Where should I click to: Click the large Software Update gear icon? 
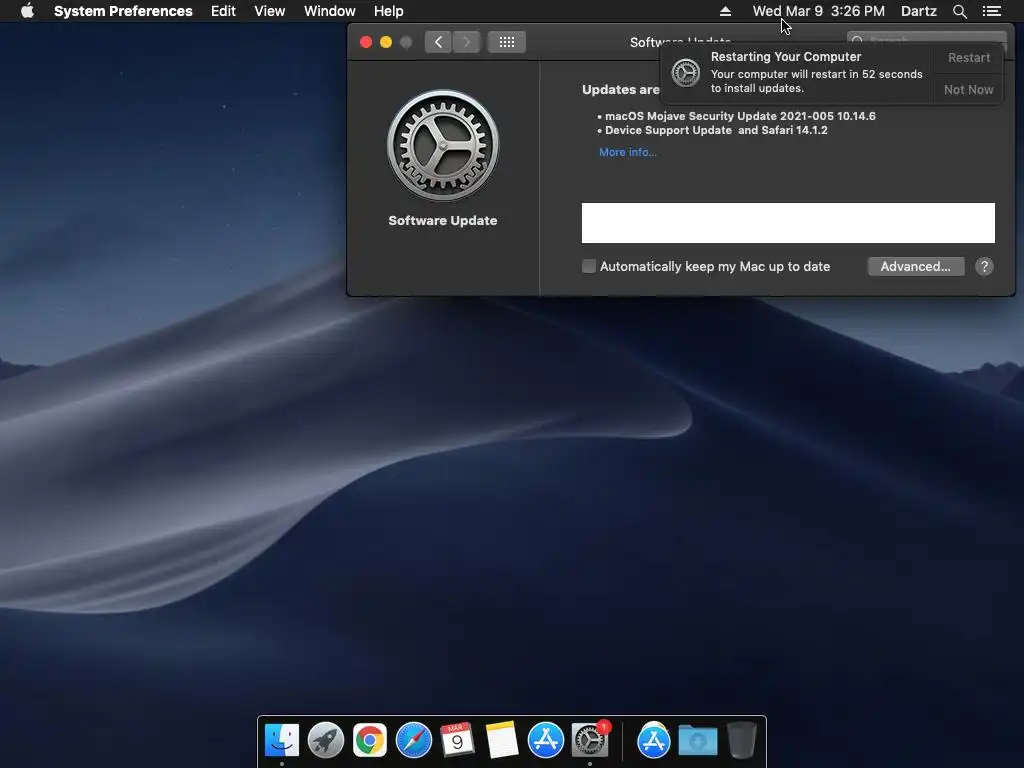(443, 145)
